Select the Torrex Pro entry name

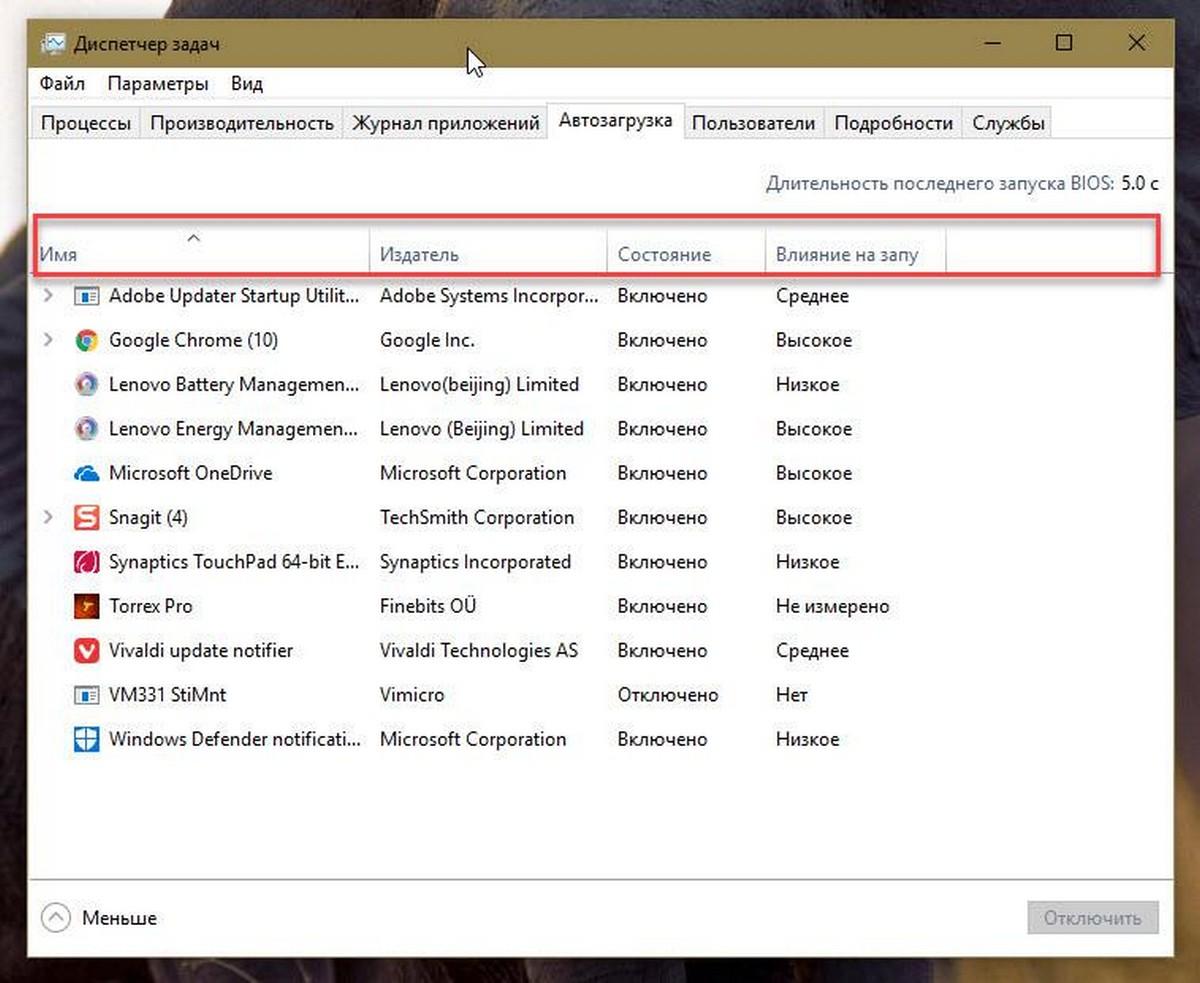point(150,606)
